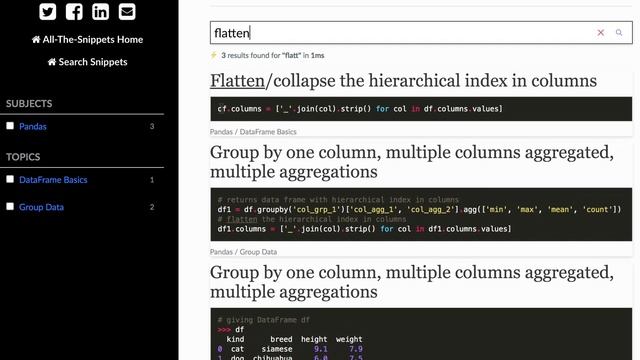Click the 'giving DataFrame df' code block
This screenshot has height=360, width=640.
(421, 334)
